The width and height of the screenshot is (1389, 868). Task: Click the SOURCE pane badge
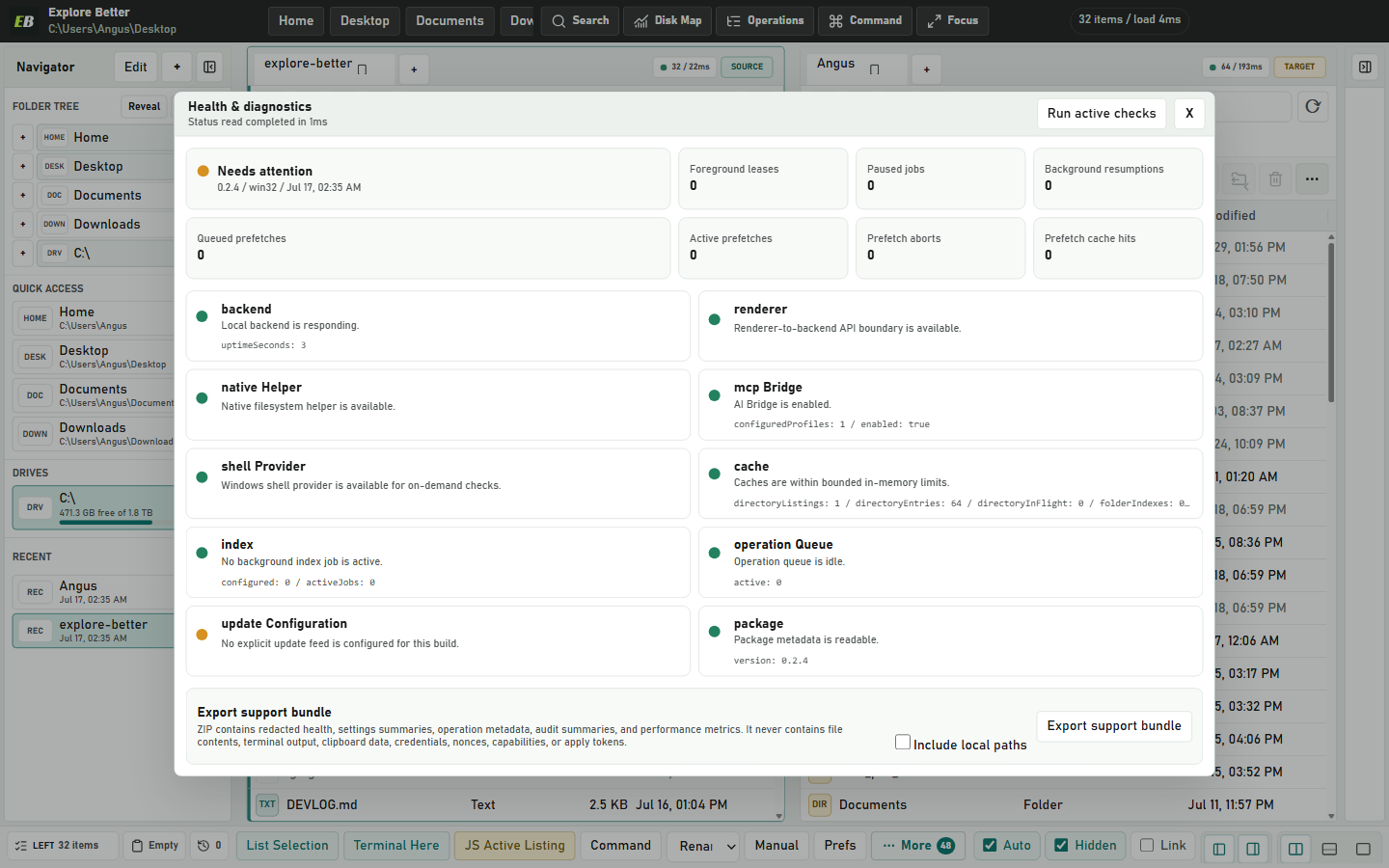(x=747, y=67)
